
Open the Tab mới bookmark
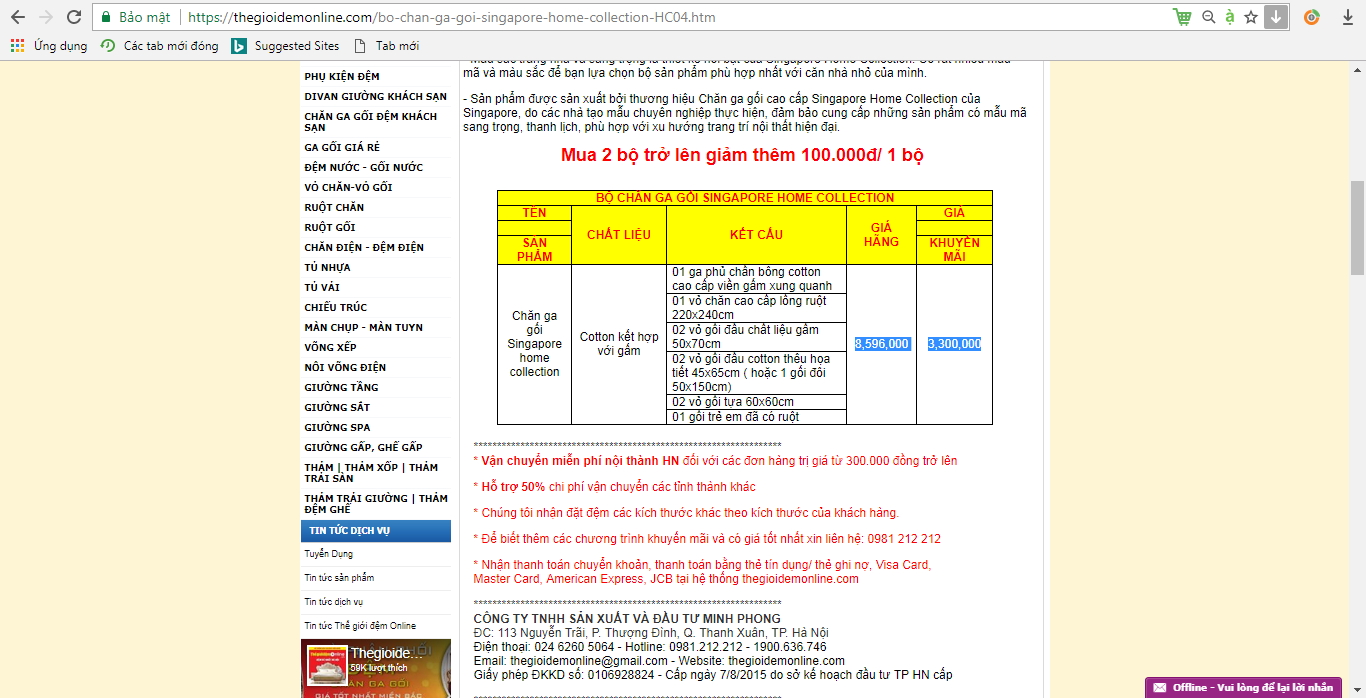pyautogui.click(x=387, y=46)
